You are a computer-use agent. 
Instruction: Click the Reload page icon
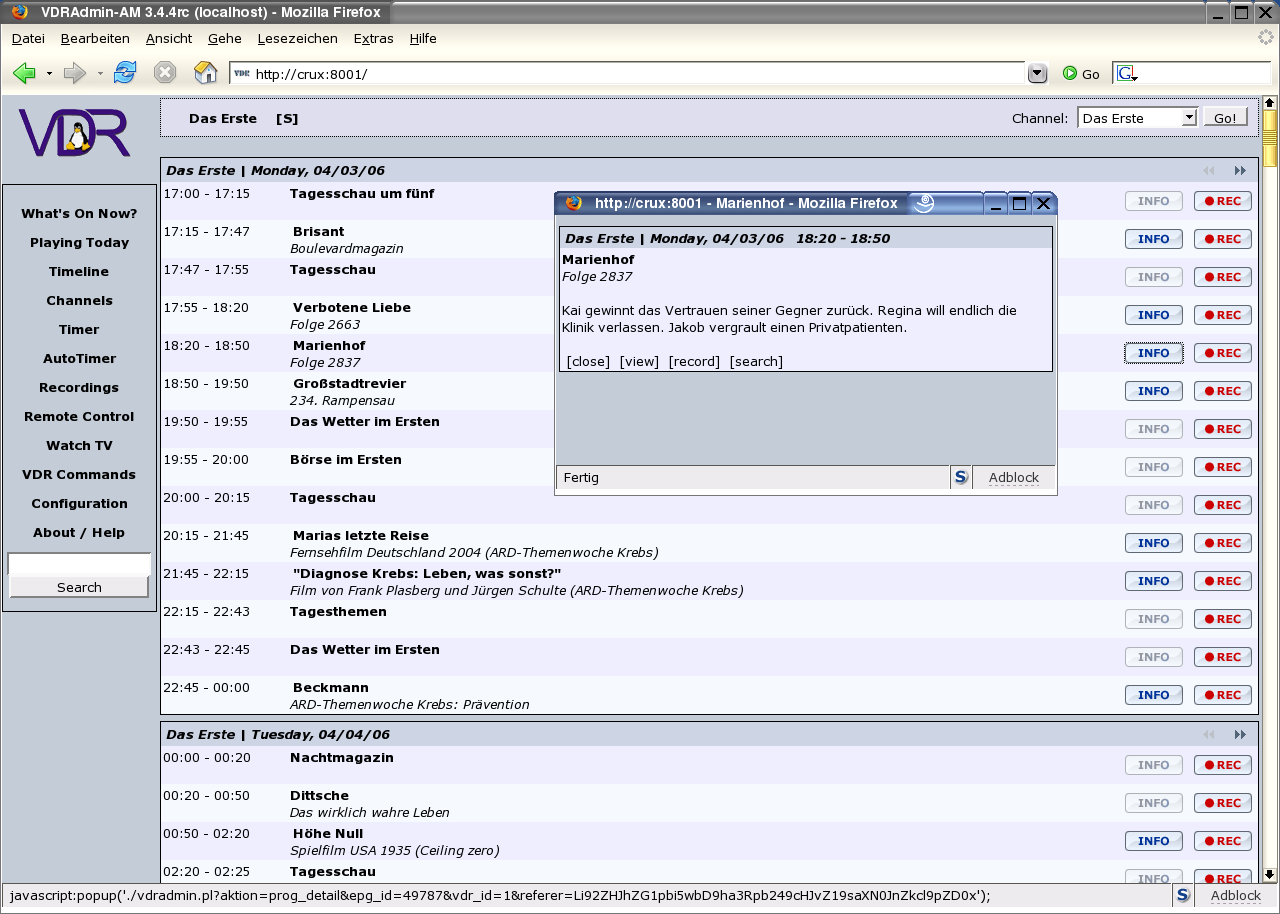125,73
